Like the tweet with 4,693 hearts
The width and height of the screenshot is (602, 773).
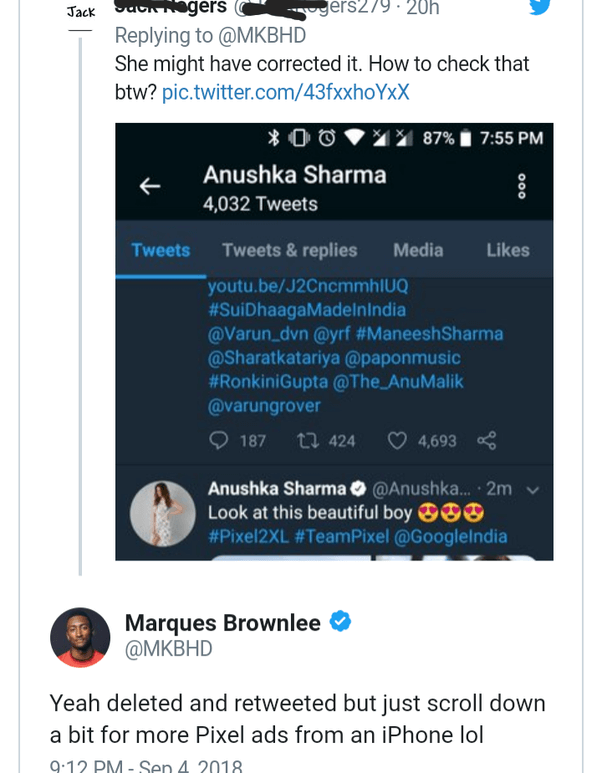click(x=398, y=440)
